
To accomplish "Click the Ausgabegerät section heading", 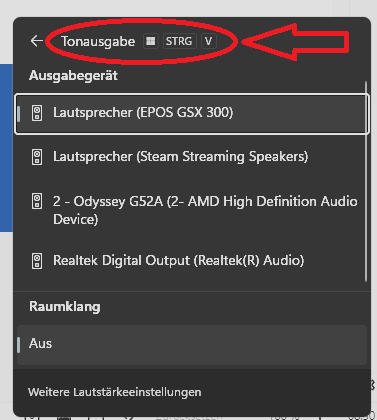I will pyautogui.click(x=73, y=76).
